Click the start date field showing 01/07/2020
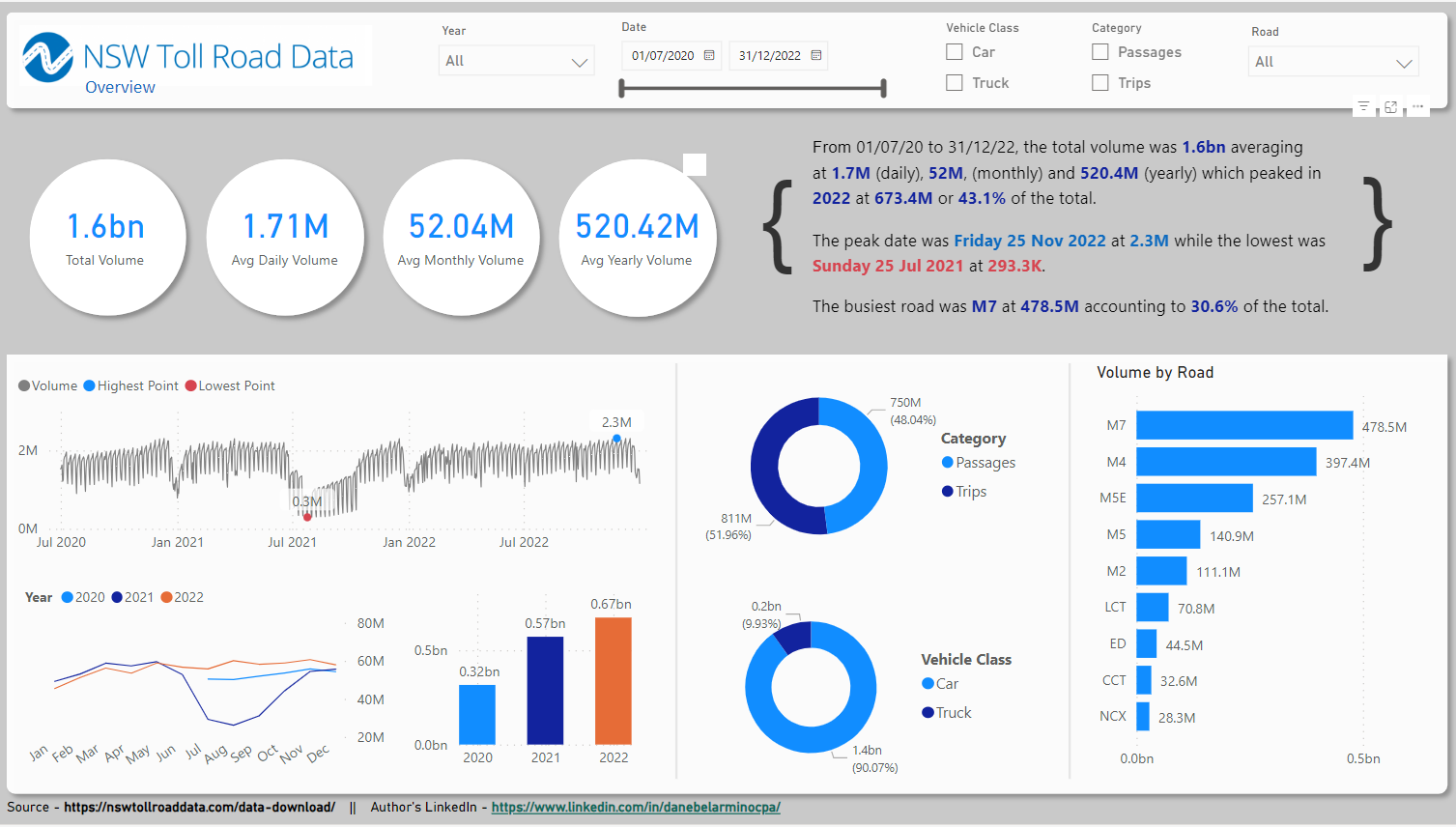This screenshot has height=827, width=1456. tap(663, 56)
